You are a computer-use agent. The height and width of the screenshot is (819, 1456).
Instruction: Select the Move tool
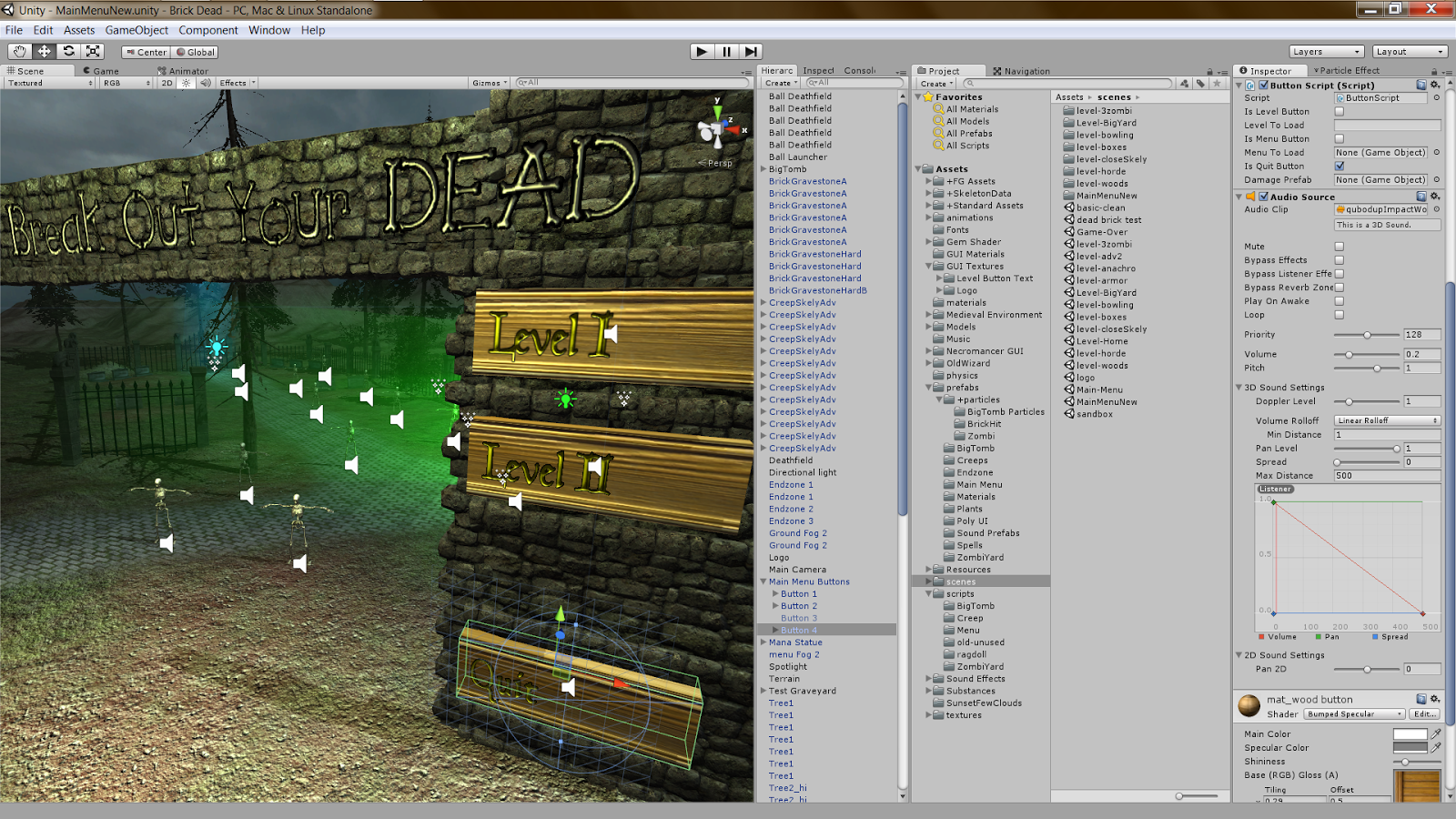[44, 52]
